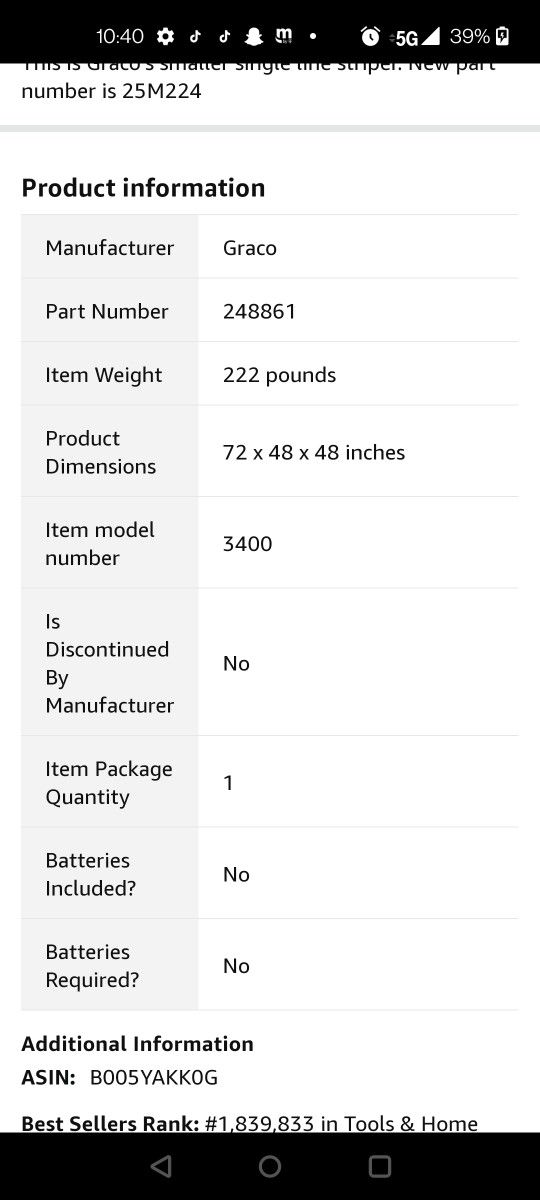Screen dimensions: 540x1200
Task: Tap the Snapchat ghost notification icon
Action: 254,37
